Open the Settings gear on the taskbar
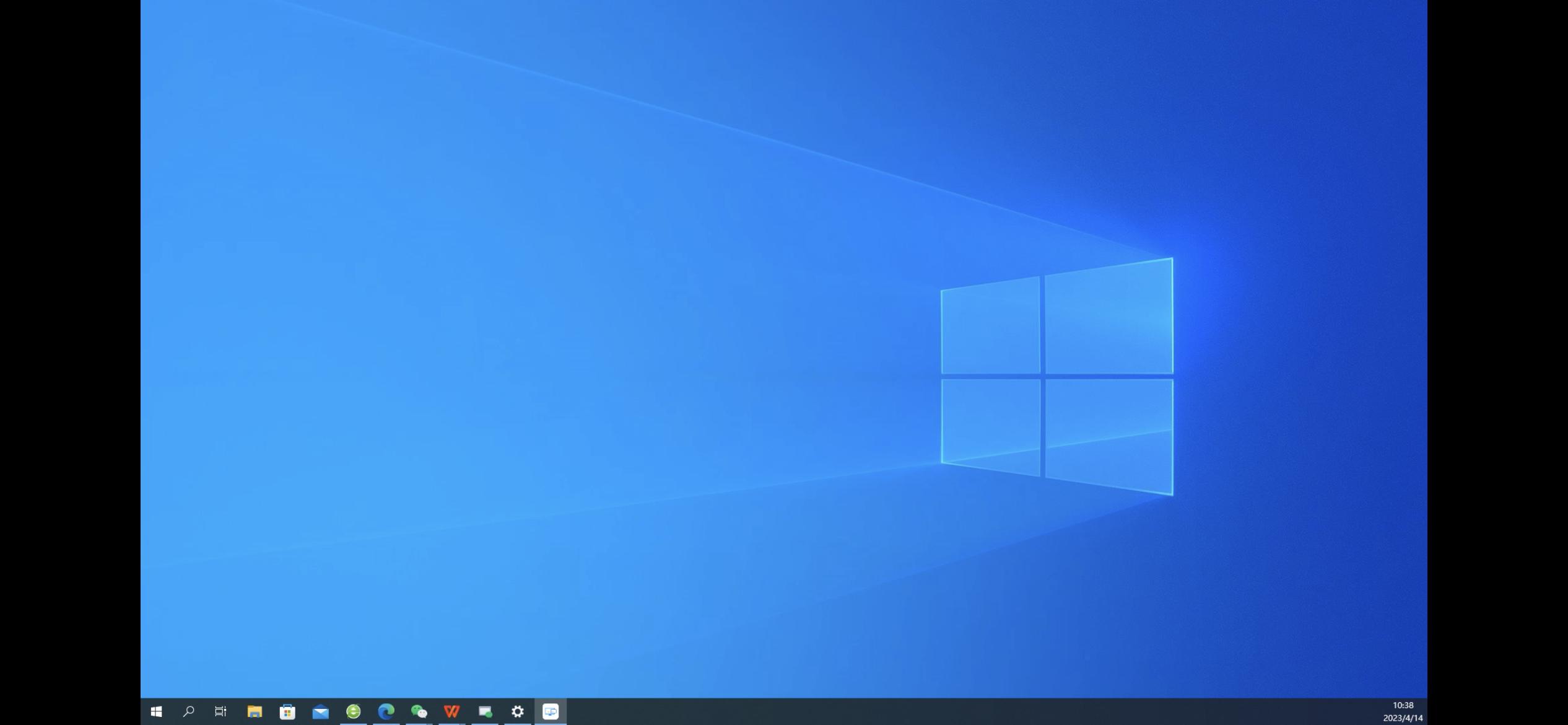Viewport: 1568px width, 725px height. [518, 711]
